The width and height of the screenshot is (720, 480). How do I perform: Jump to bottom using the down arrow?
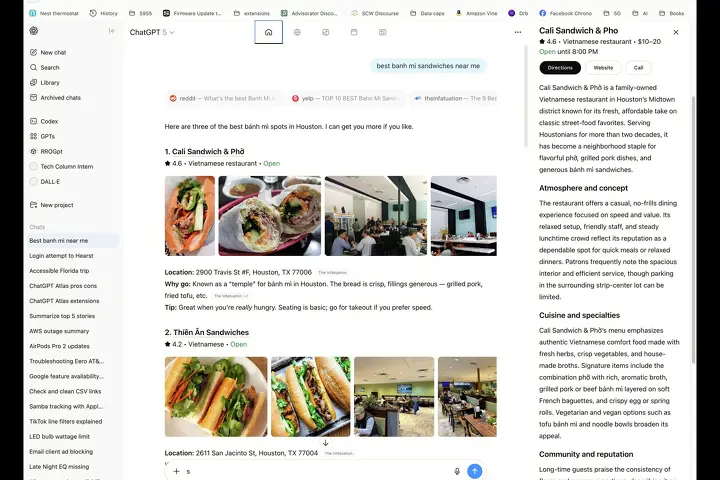coord(325,443)
